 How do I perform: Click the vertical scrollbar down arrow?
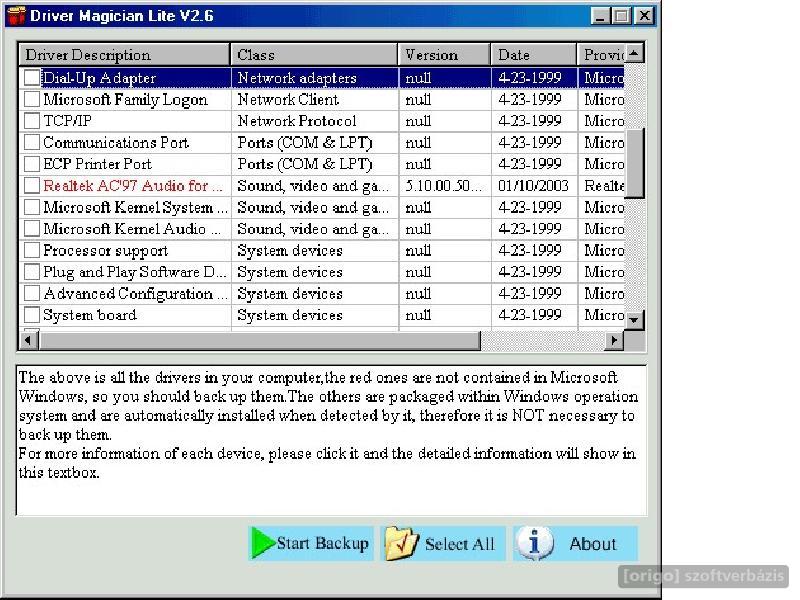(x=634, y=320)
